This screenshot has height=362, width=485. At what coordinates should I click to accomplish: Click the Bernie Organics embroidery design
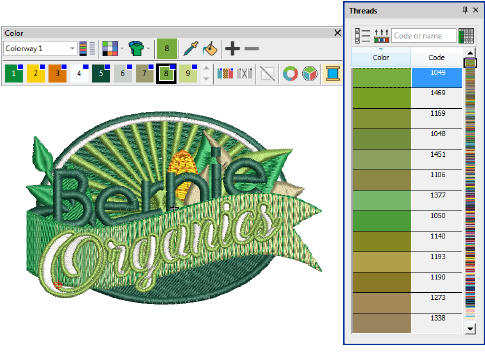173,208
